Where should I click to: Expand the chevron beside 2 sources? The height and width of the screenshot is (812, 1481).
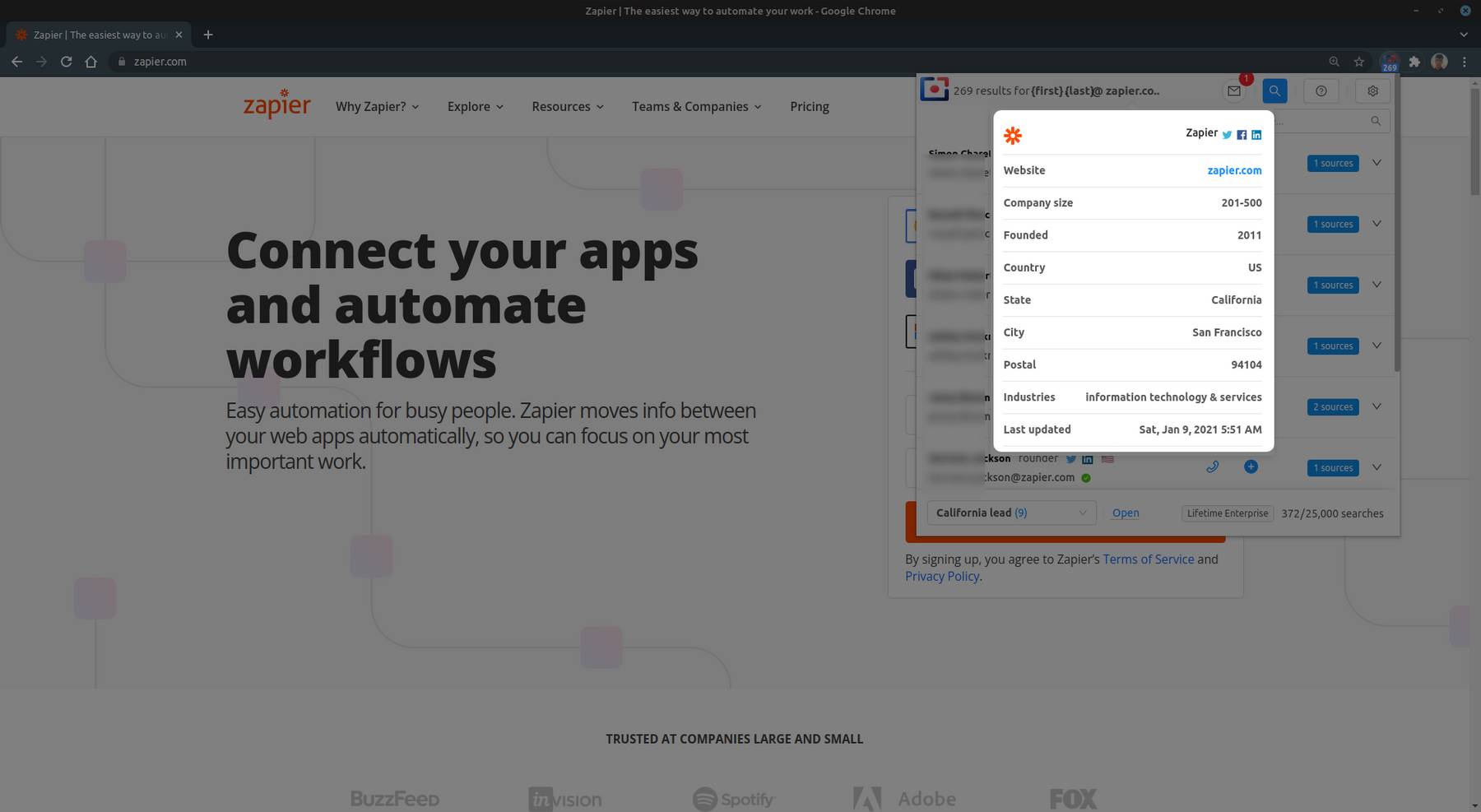pyautogui.click(x=1377, y=406)
